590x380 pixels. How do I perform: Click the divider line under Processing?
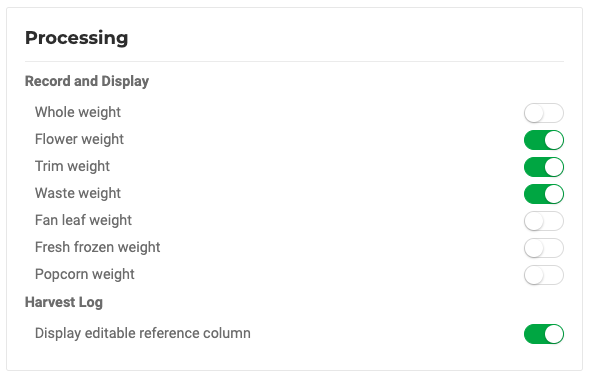[x=295, y=61]
